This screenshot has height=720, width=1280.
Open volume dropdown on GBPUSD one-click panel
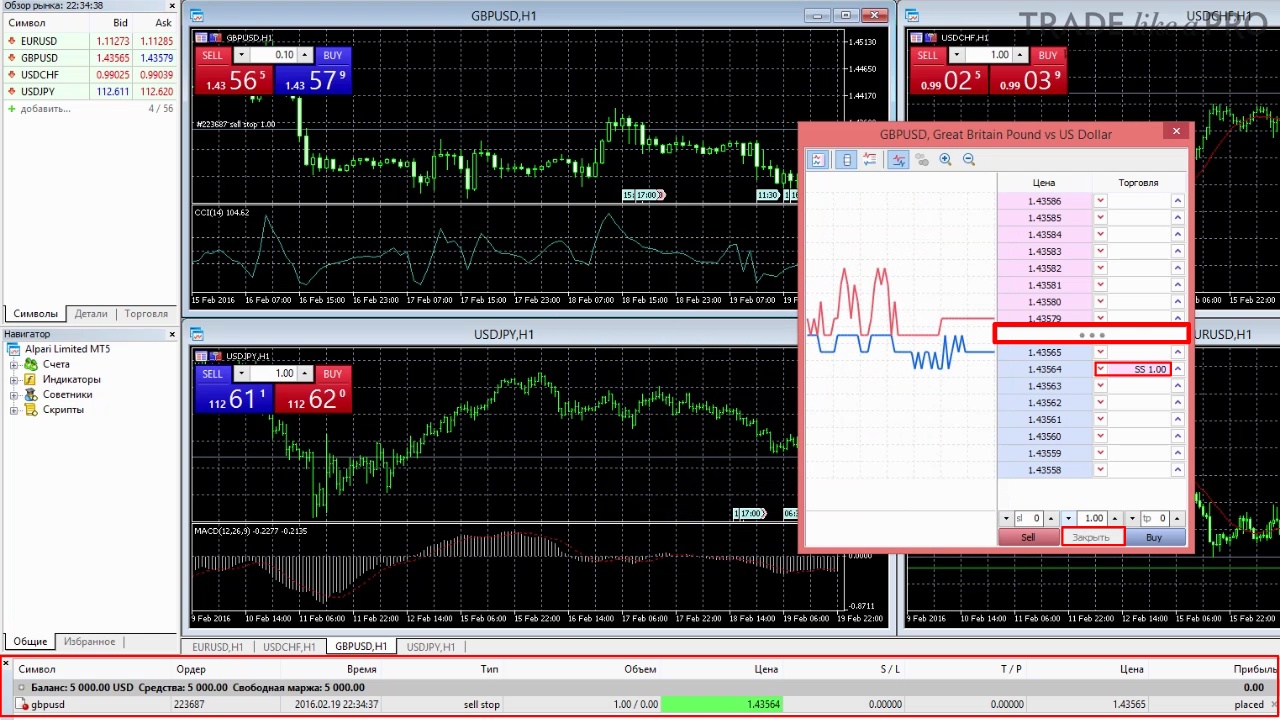tap(241, 55)
